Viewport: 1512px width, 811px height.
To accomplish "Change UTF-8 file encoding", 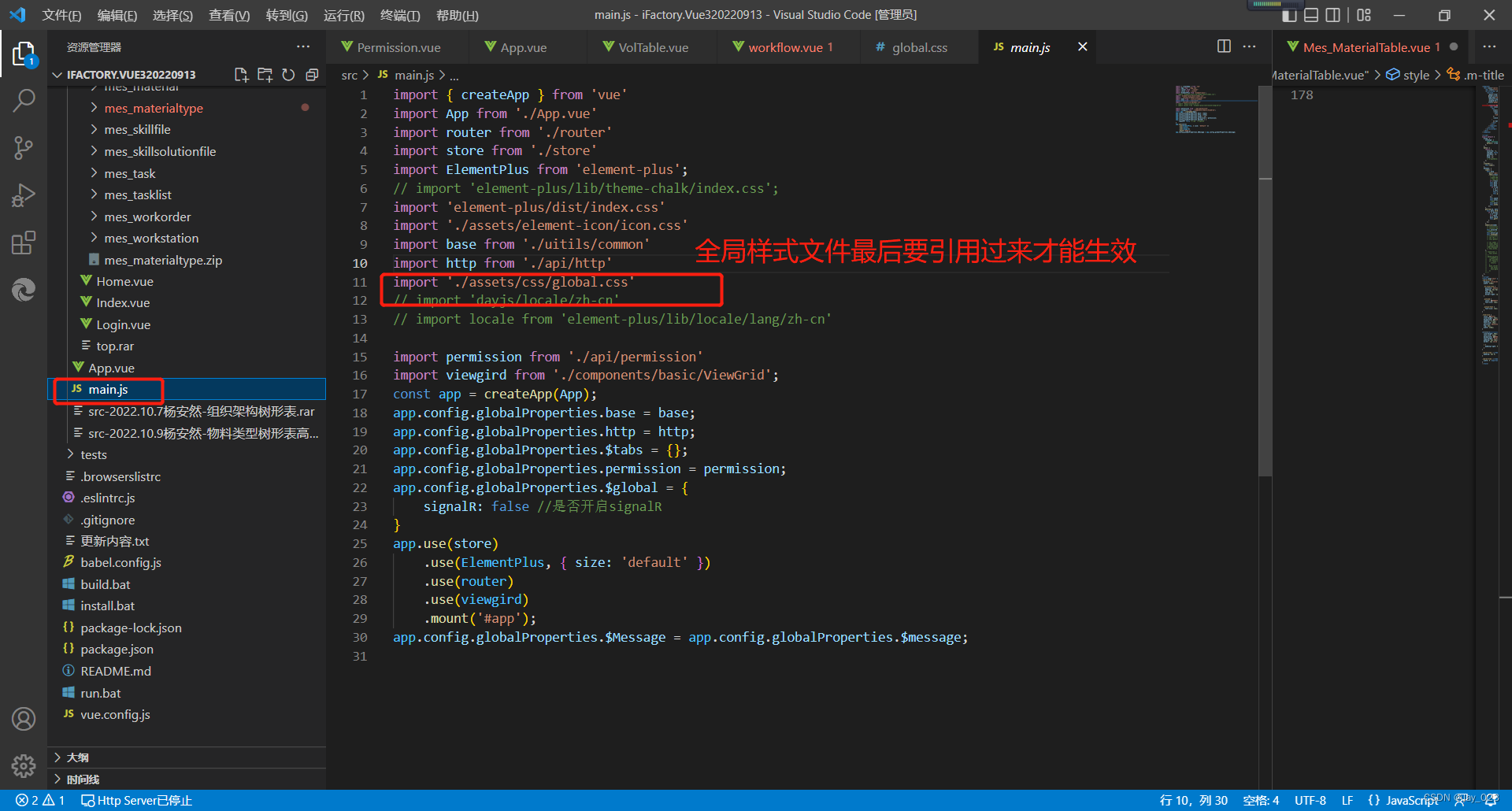I will click(1310, 801).
